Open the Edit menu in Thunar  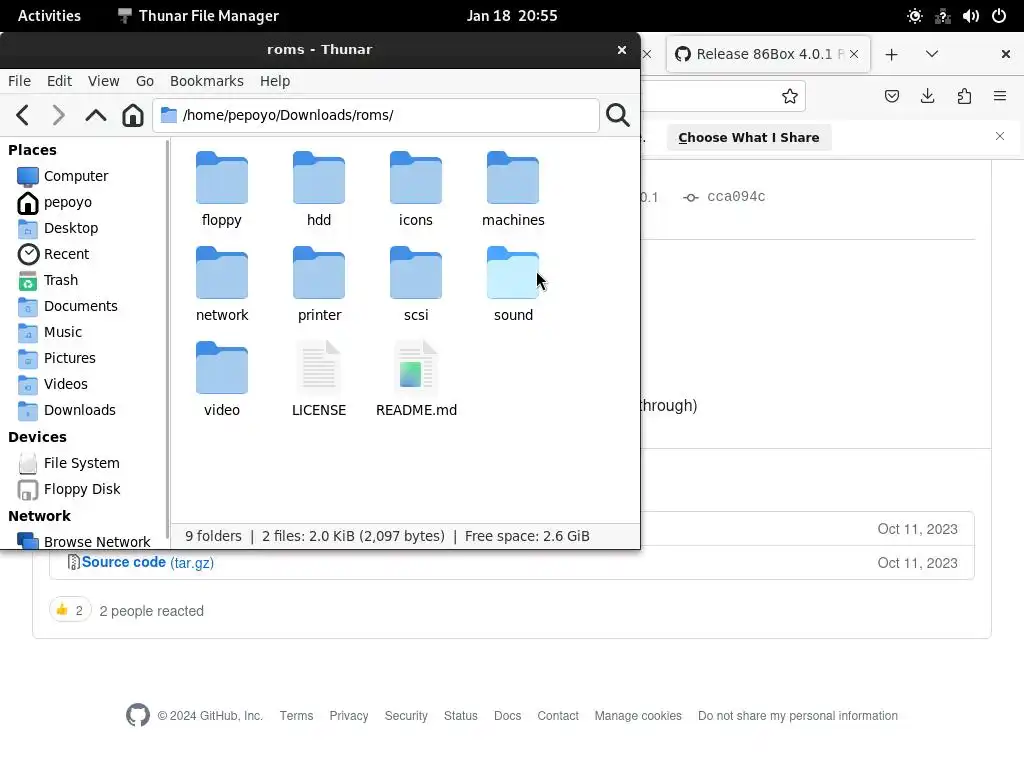click(x=59, y=81)
